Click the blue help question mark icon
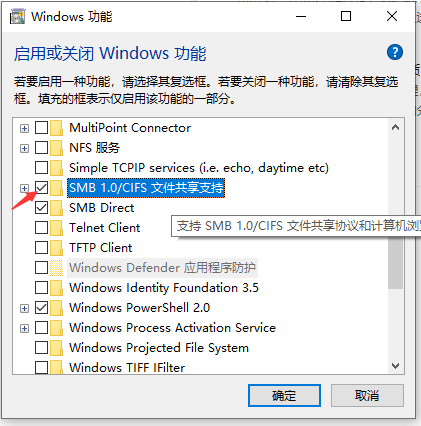This screenshot has height=426, width=421. (x=395, y=52)
